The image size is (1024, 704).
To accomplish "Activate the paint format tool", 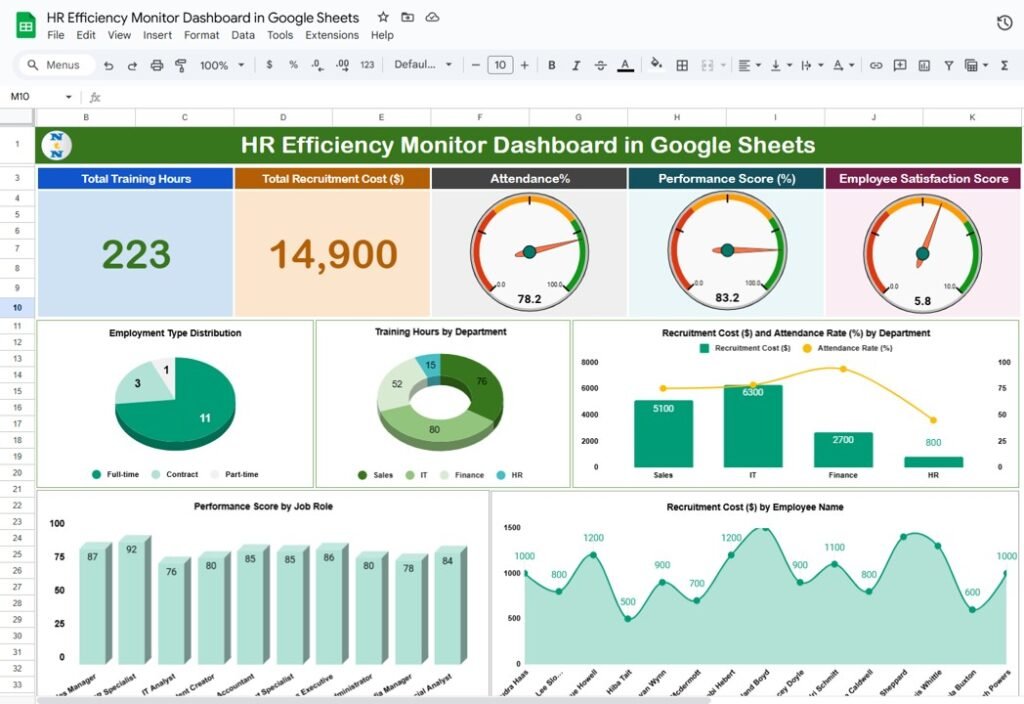I will point(181,65).
